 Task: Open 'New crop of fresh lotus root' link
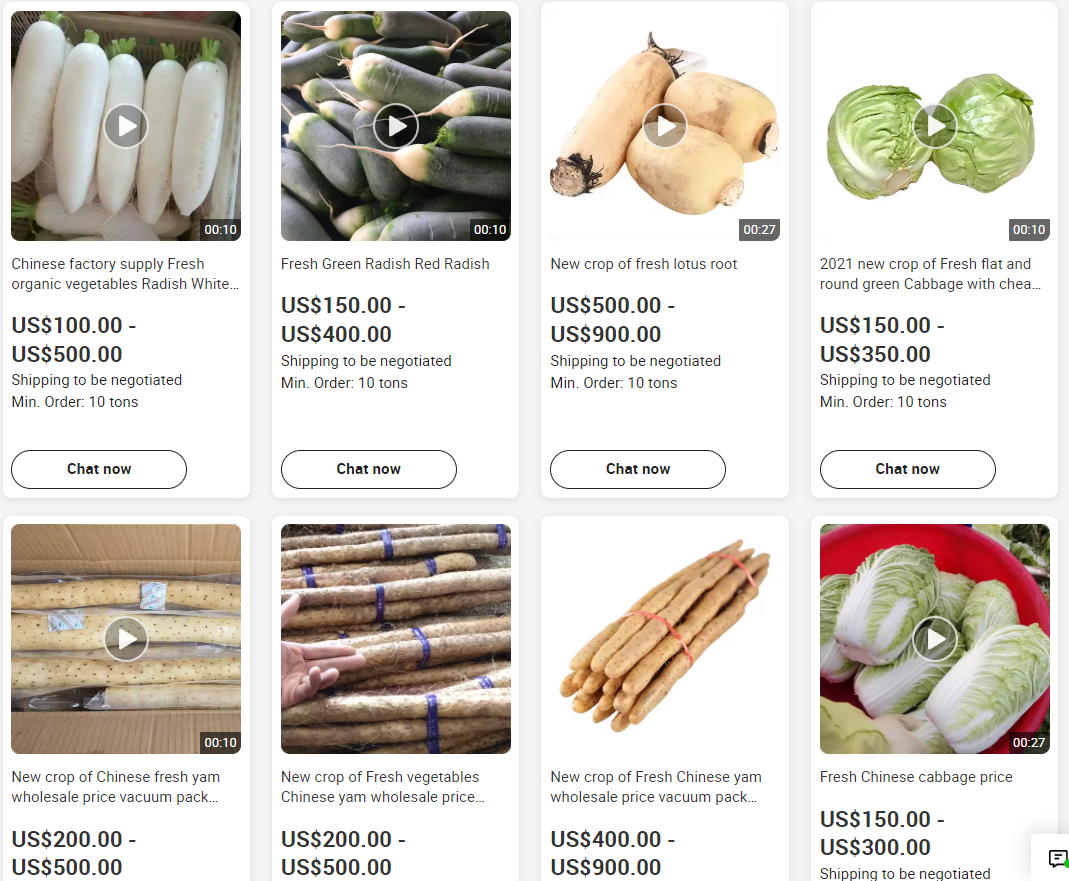point(644,264)
